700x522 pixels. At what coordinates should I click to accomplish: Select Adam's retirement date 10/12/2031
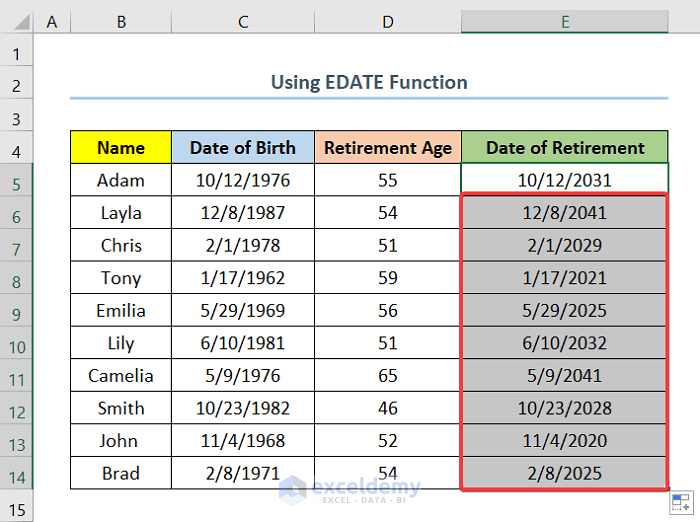click(565, 181)
